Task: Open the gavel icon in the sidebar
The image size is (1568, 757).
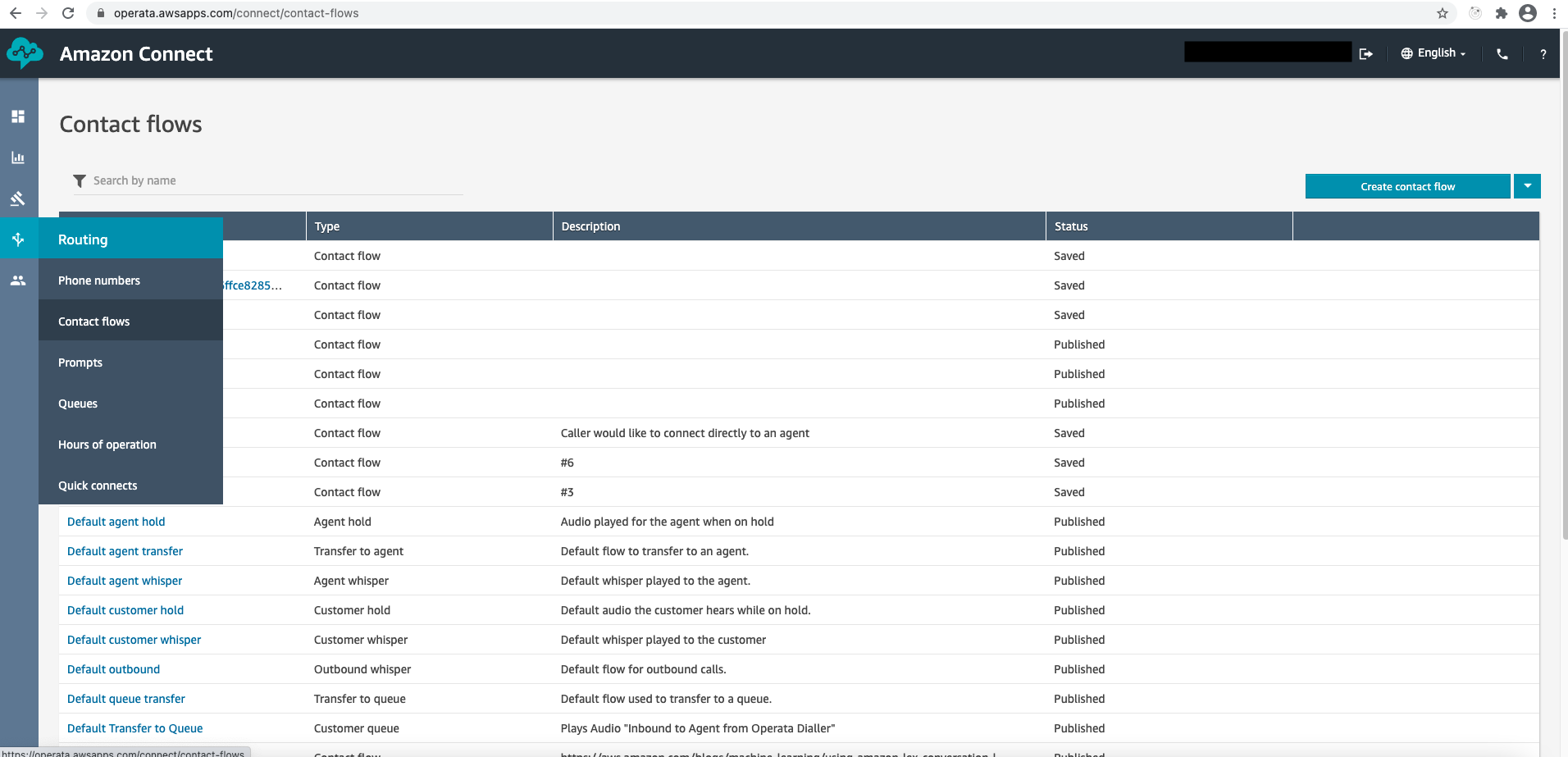Action: tap(18, 198)
